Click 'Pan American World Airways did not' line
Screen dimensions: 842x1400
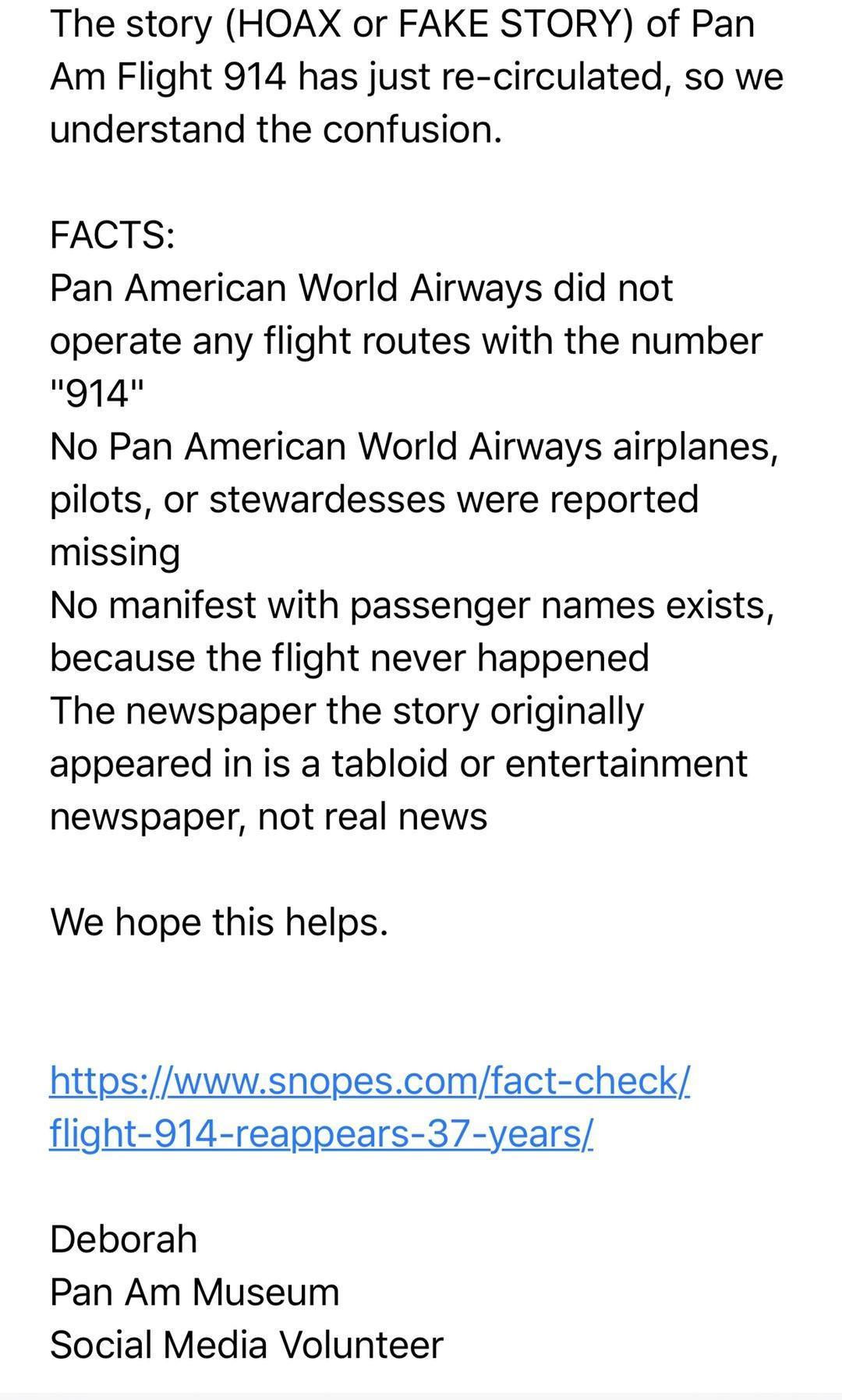(x=361, y=288)
